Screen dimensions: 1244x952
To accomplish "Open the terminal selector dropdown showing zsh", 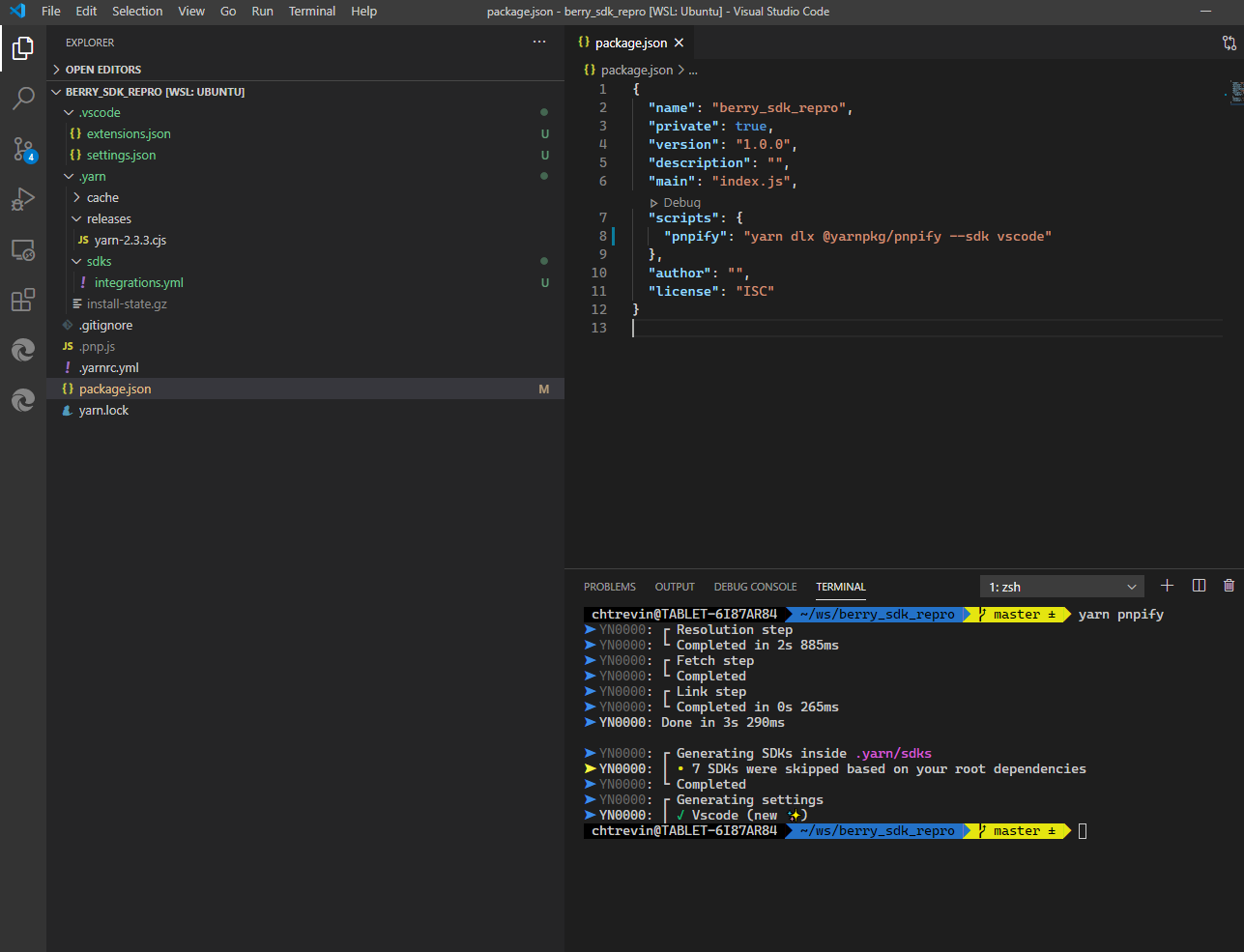I will pyautogui.click(x=1062, y=587).
